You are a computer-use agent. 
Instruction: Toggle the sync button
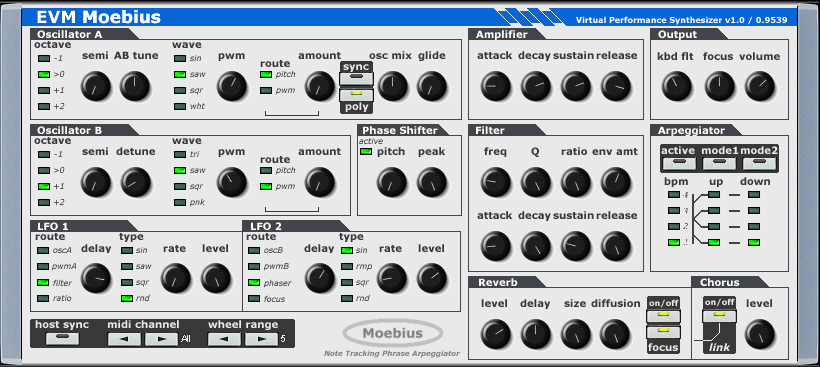point(357,78)
